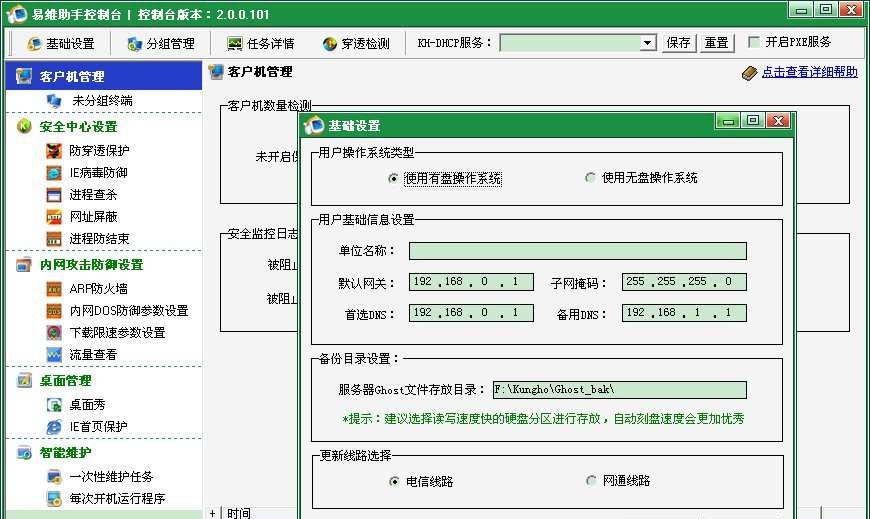This screenshot has width=870, height=519.
Task: Click the 未分组终端 computers icon
Action: click(x=54, y=100)
